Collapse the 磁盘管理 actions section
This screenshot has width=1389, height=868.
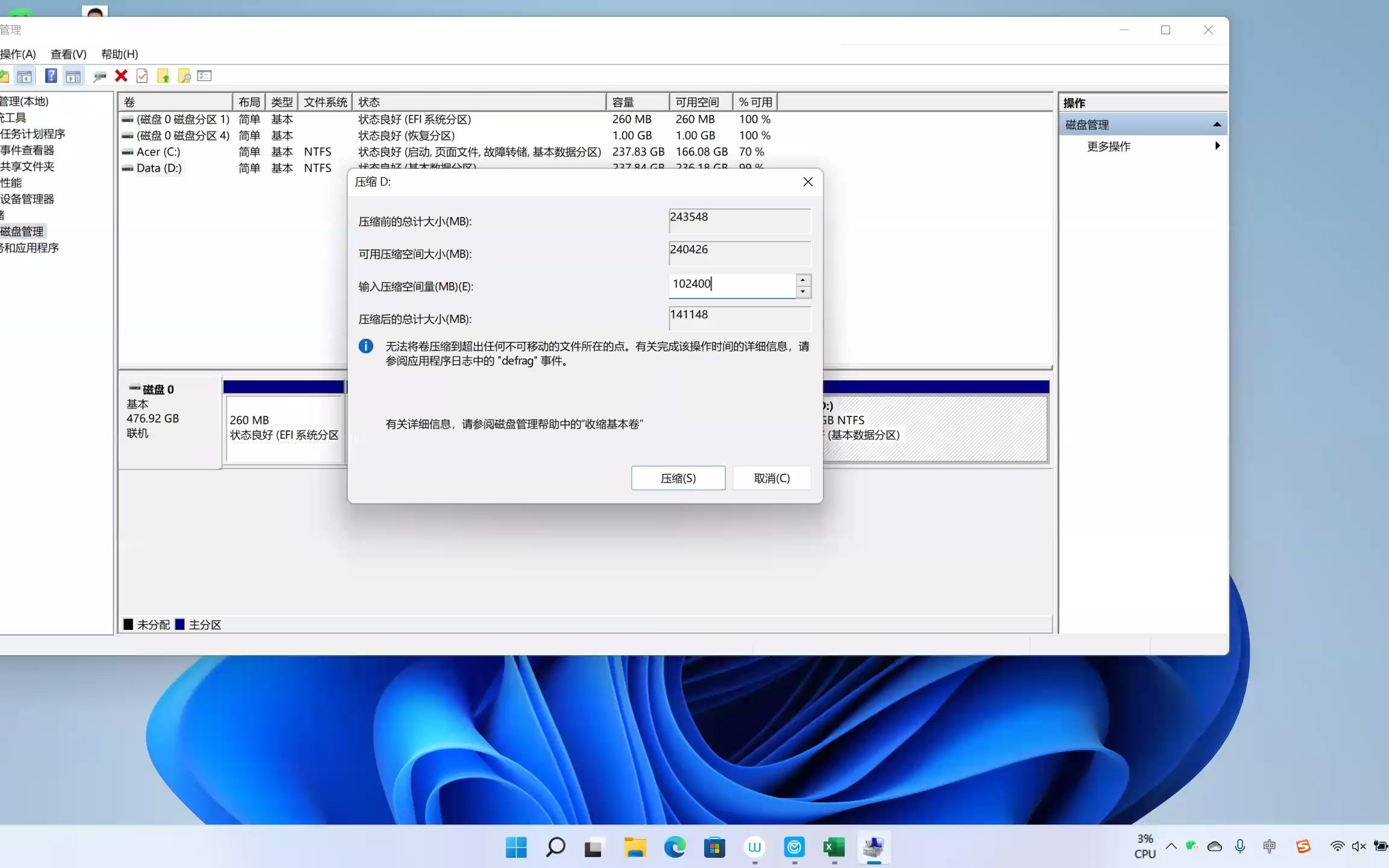pos(1217,125)
